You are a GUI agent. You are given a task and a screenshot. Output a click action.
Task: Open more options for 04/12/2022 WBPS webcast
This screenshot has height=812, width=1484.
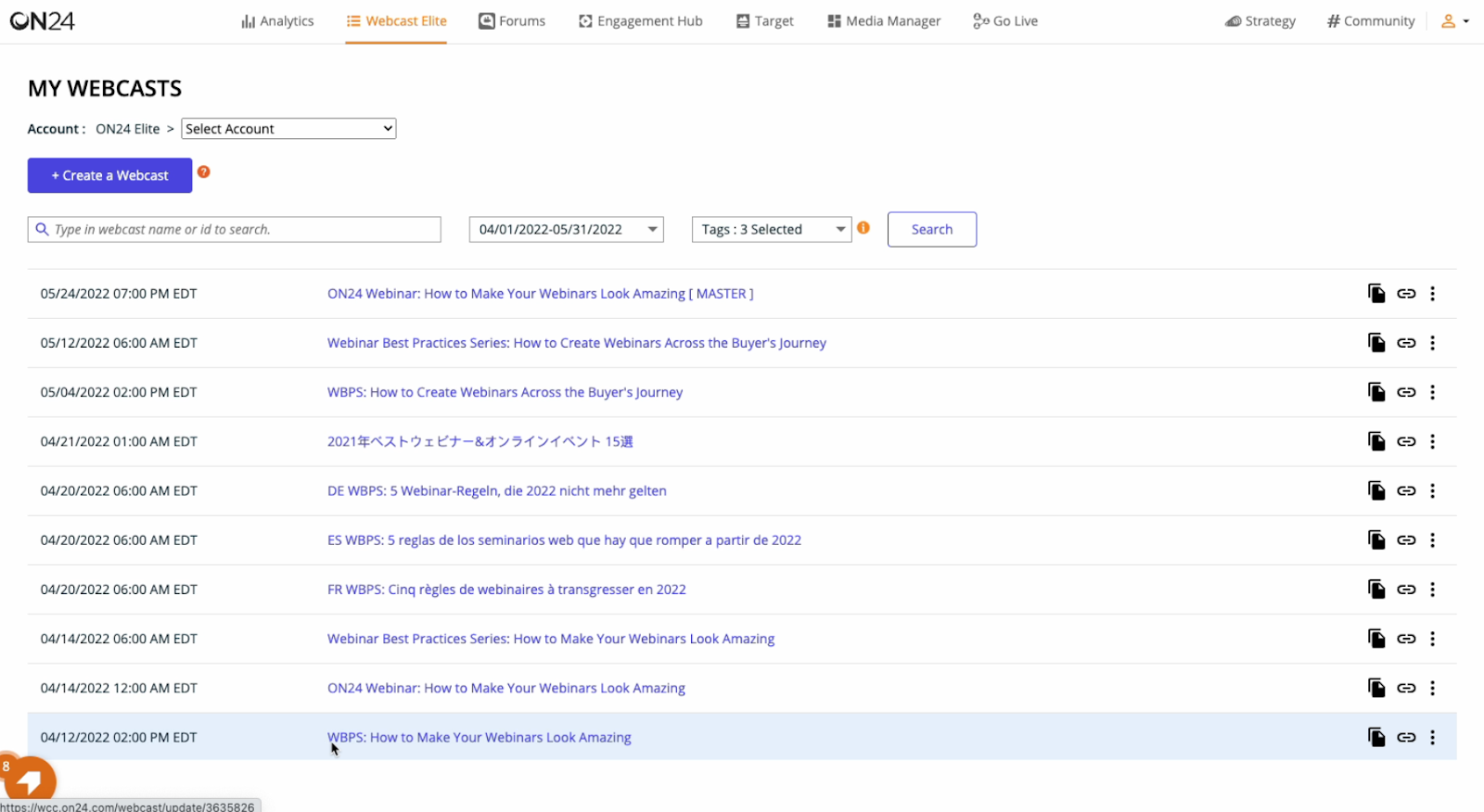pos(1433,737)
